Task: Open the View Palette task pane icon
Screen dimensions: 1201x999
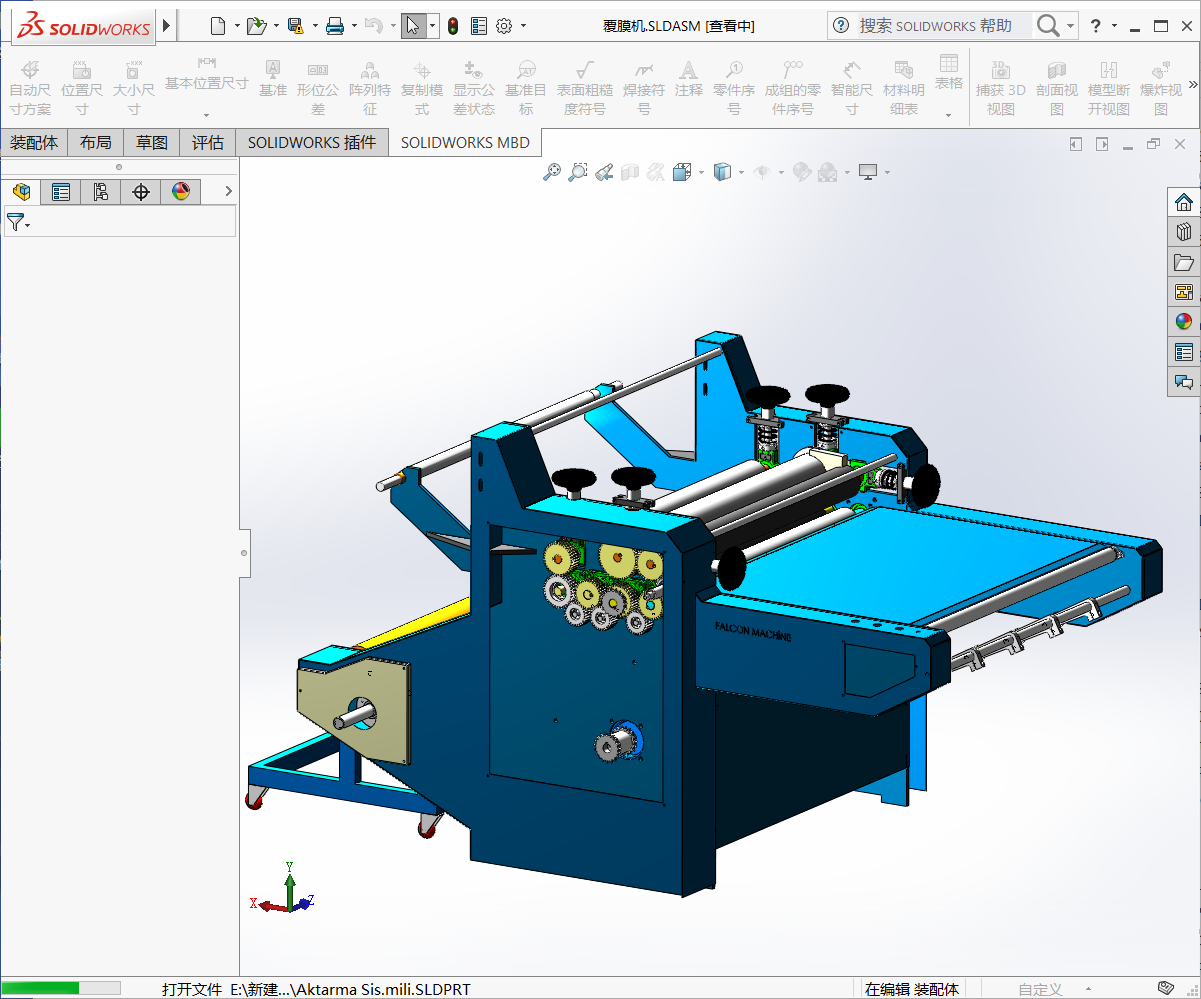Action: click(1184, 292)
